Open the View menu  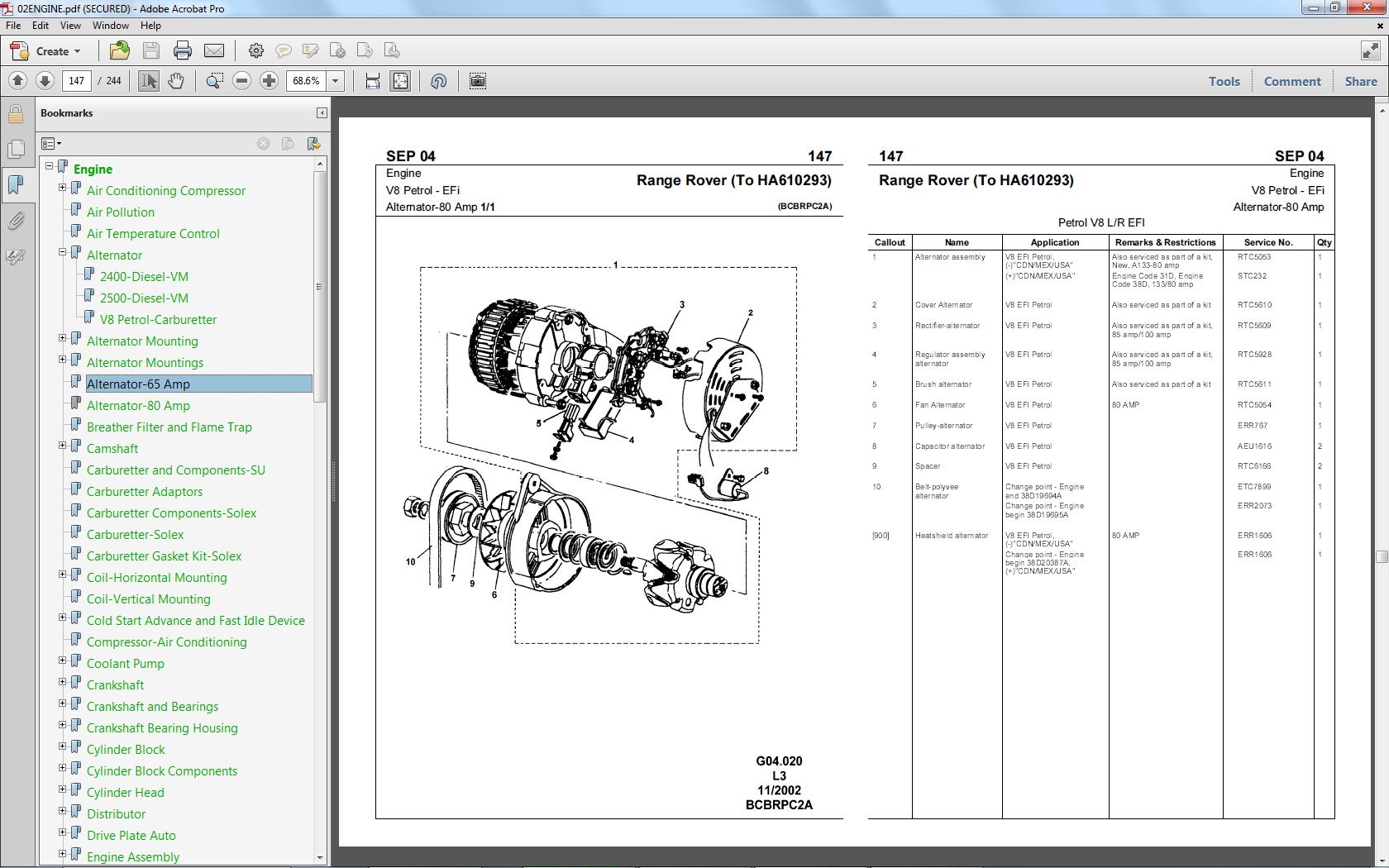70,26
